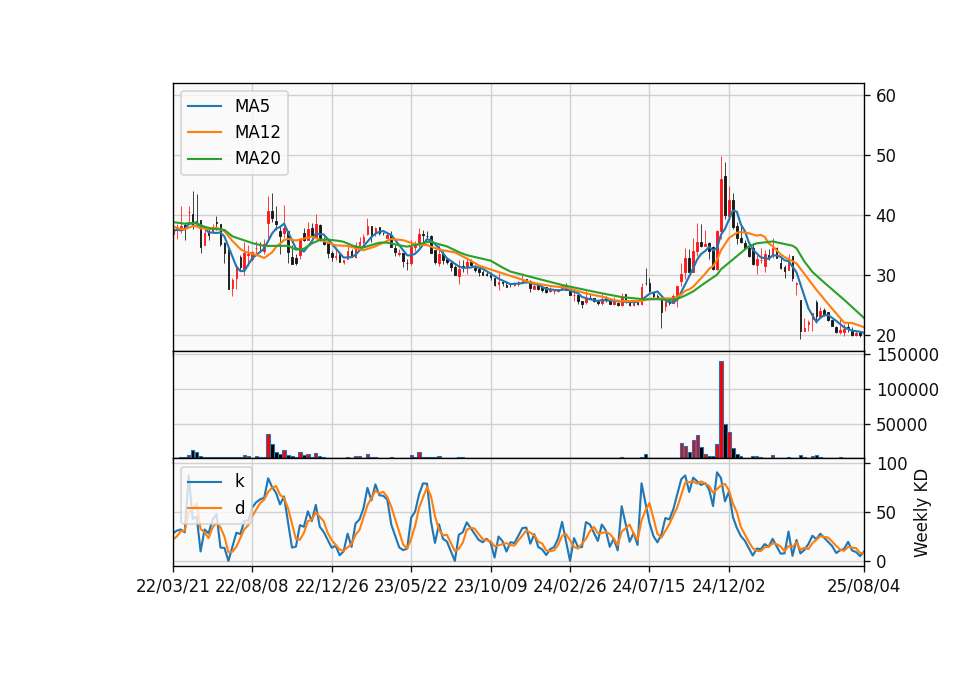
Task: Click the orange MA12 legend line sample
Action: pyautogui.click(x=204, y=132)
